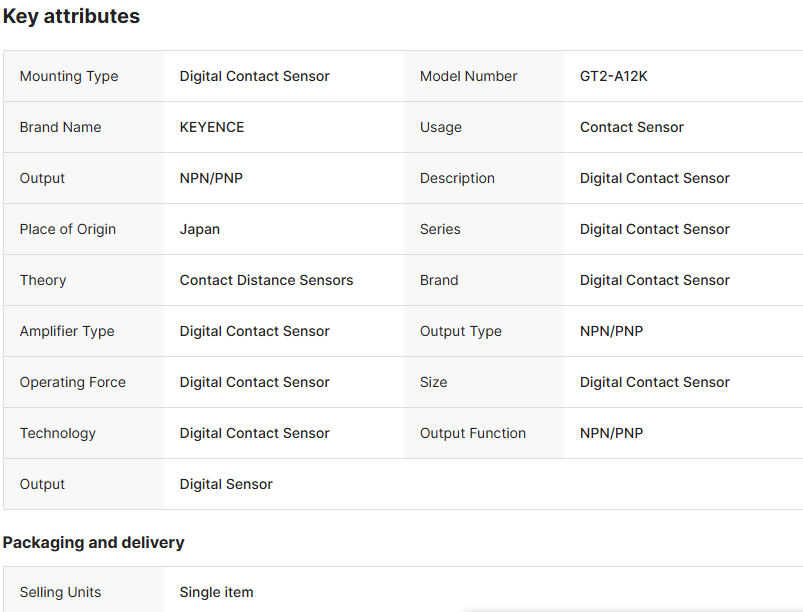Click the Packaging and delivery heading
Viewport: 803px width, 612px height.
coord(93,542)
